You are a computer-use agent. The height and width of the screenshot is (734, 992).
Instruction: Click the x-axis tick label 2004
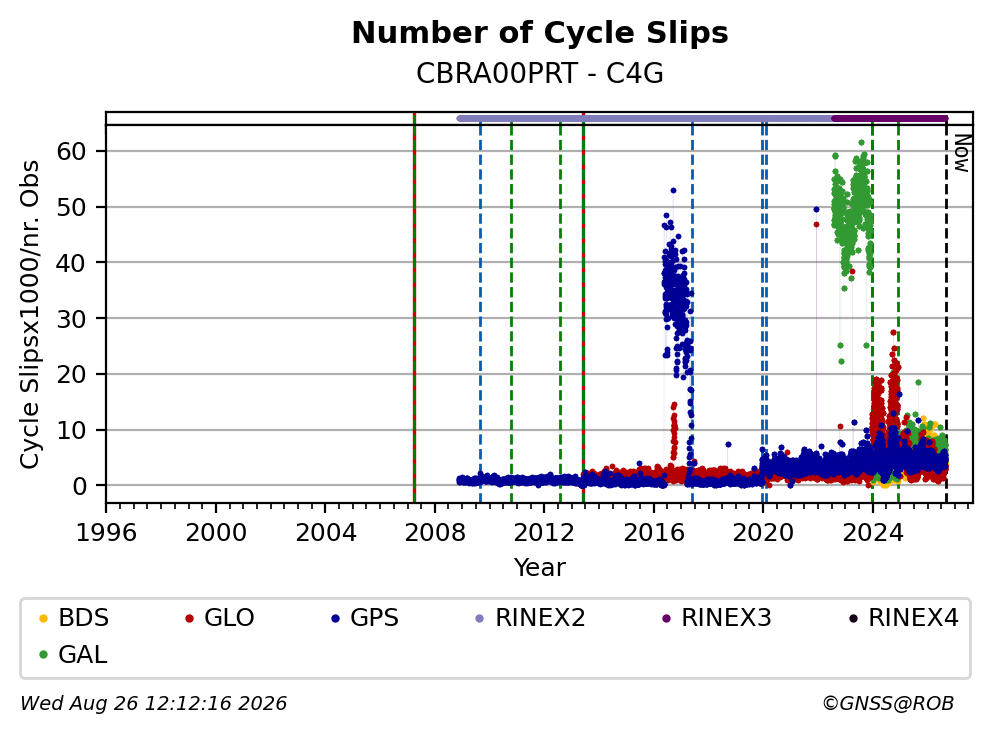click(325, 533)
